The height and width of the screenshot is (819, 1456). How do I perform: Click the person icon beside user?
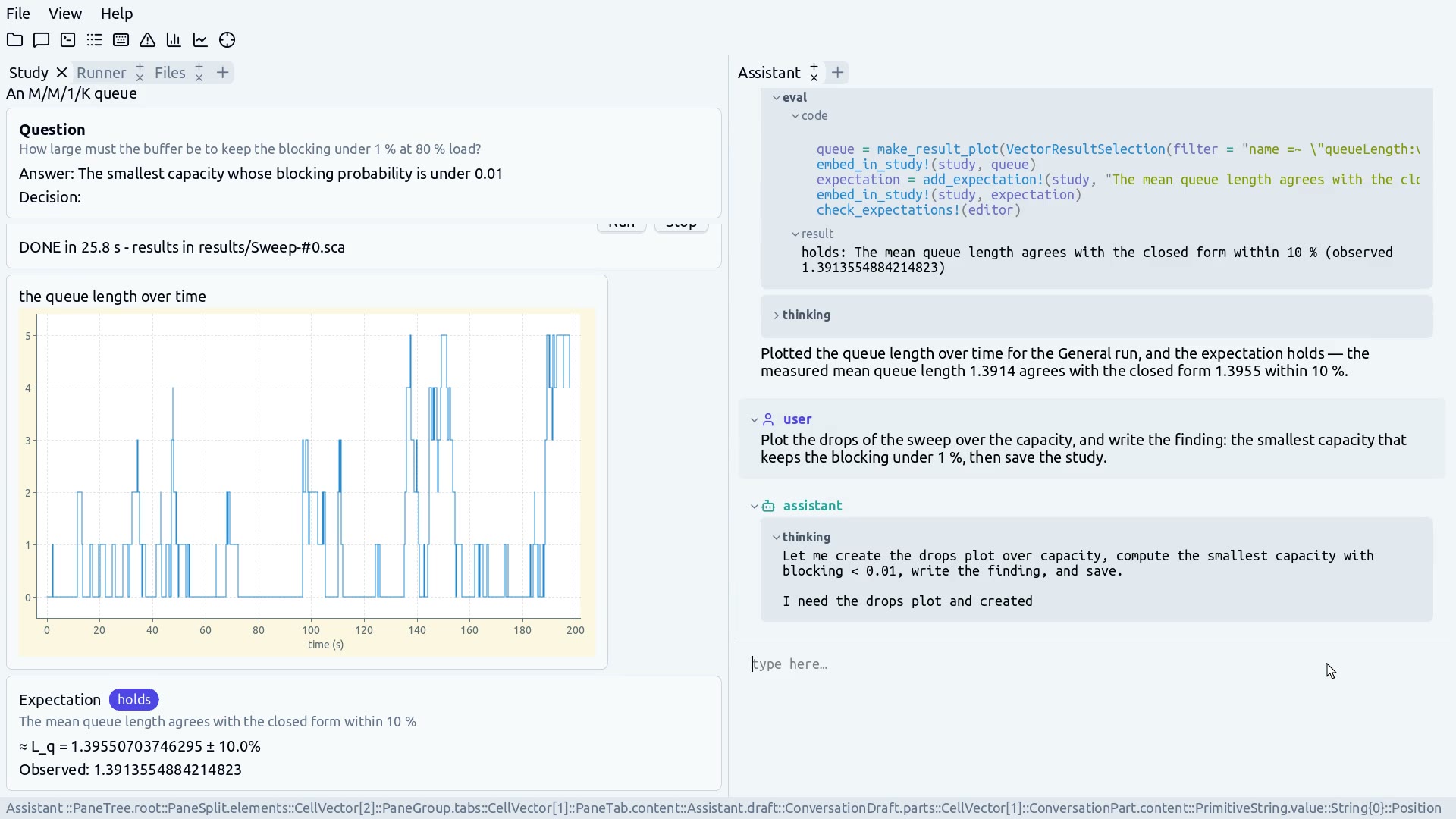(768, 419)
